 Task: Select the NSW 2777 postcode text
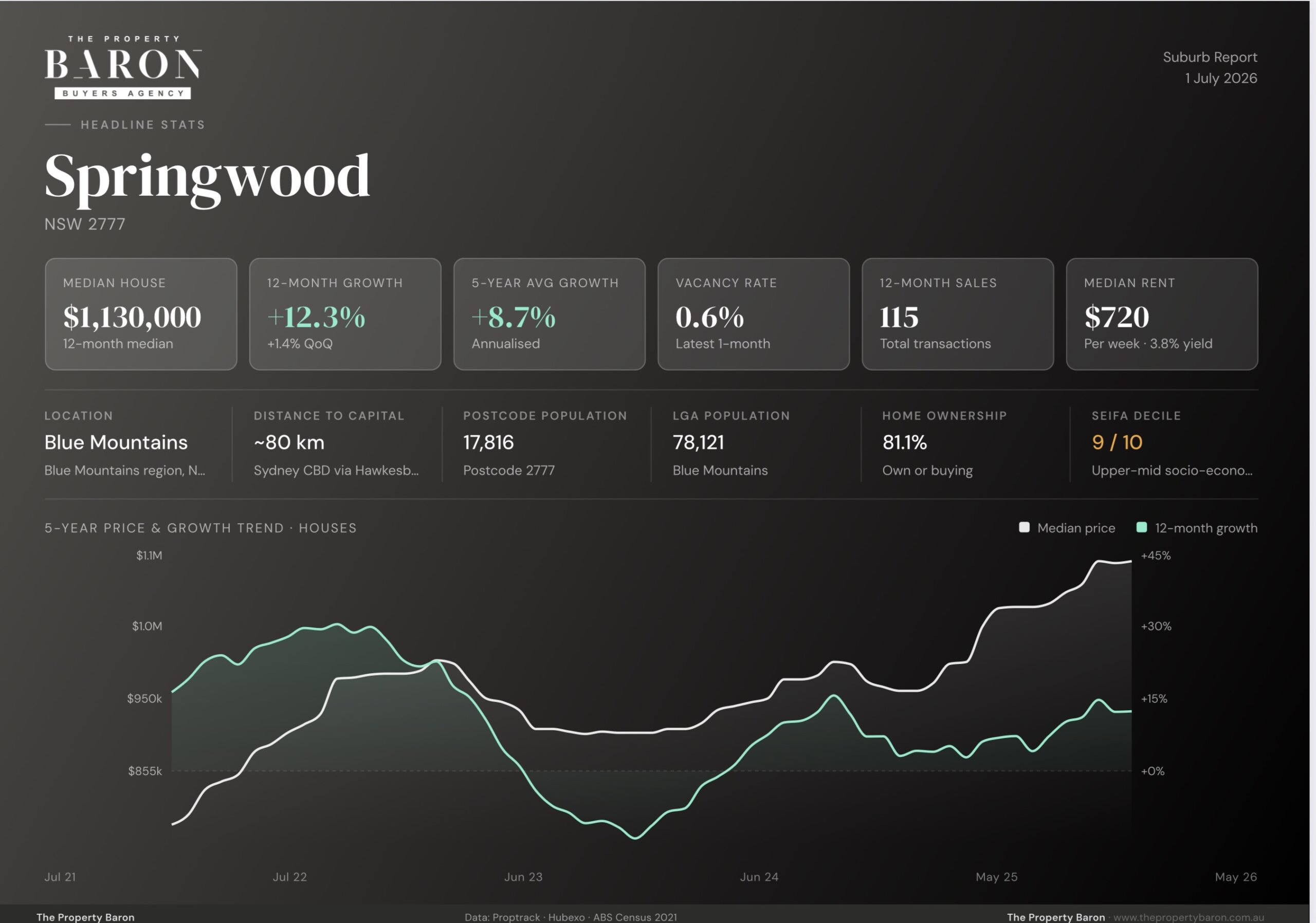tap(85, 224)
